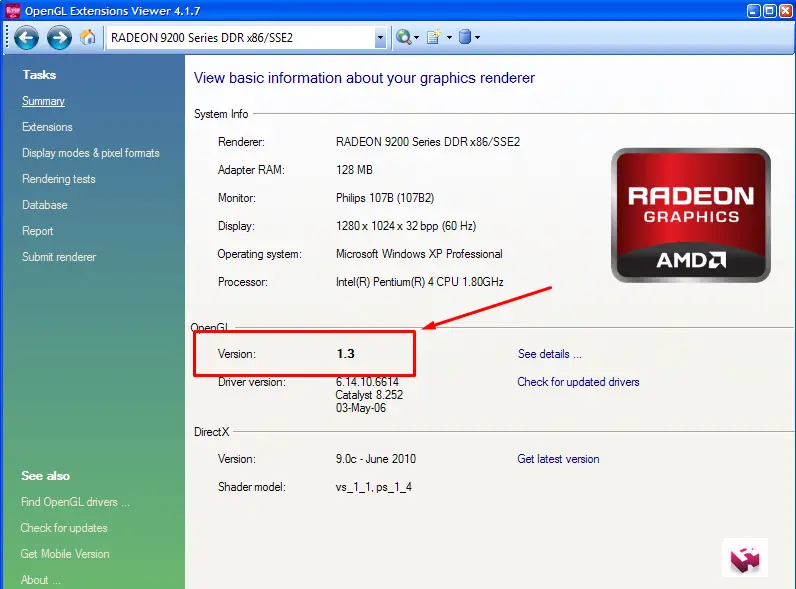This screenshot has width=796, height=589.
Task: Select the driver version 6.14.10.6614 text
Action: click(x=367, y=382)
